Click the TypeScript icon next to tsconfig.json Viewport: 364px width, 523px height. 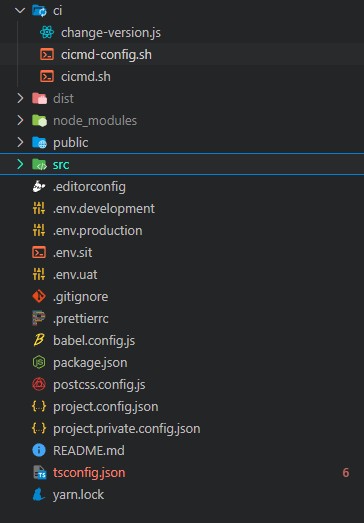click(x=40, y=472)
